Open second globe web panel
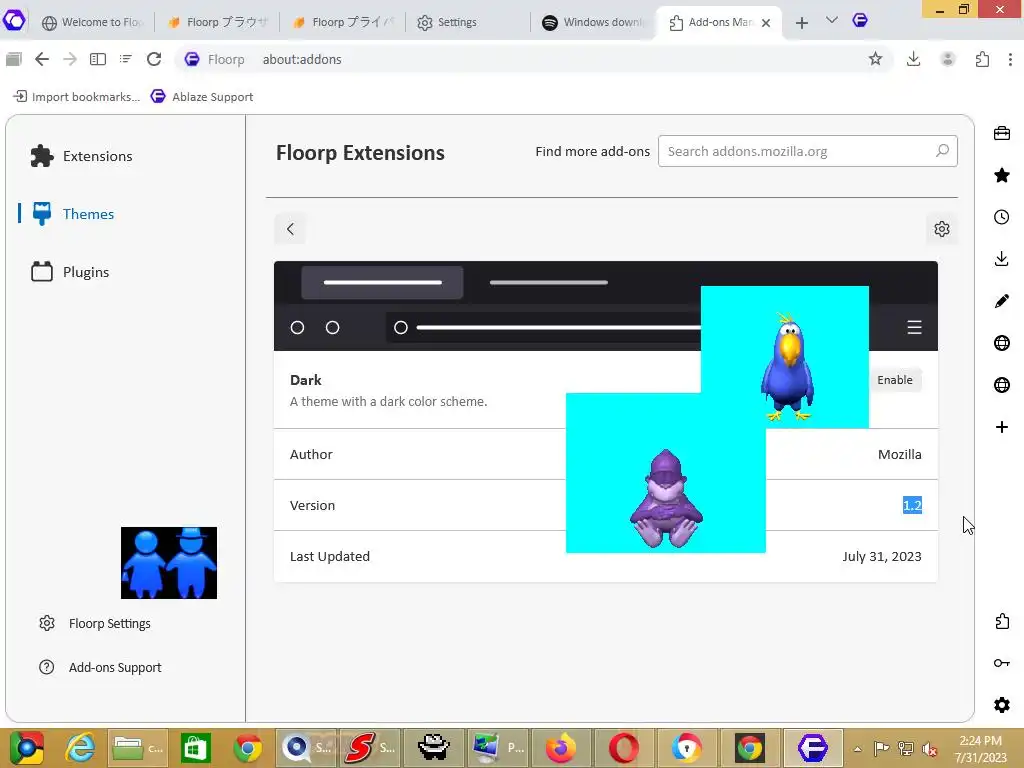This screenshot has height=768, width=1024. click(x=1002, y=385)
